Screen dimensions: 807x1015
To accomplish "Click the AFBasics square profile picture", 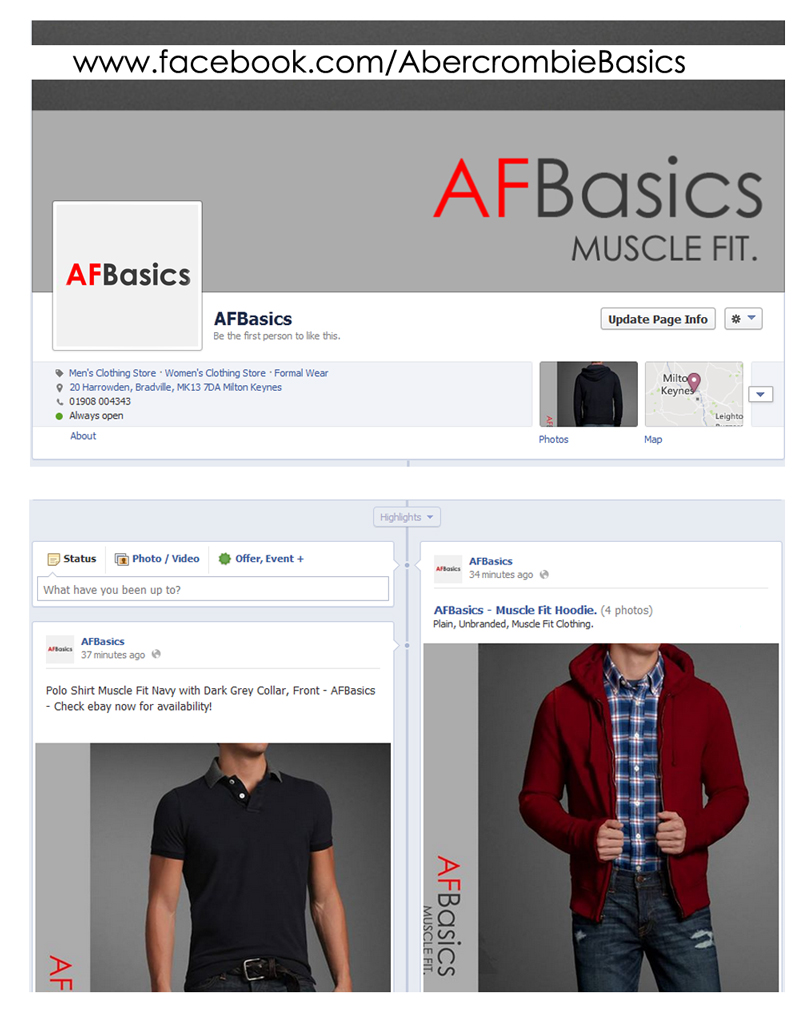I will [x=127, y=276].
